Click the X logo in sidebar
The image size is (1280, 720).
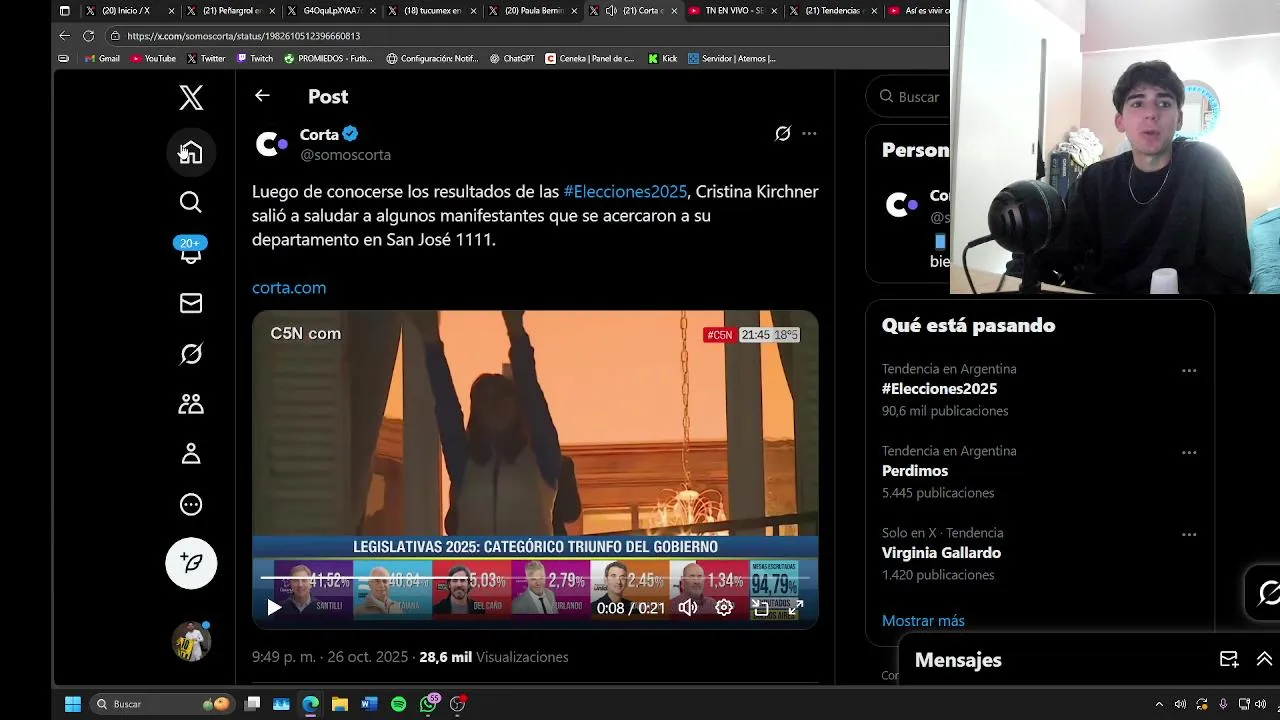191,97
